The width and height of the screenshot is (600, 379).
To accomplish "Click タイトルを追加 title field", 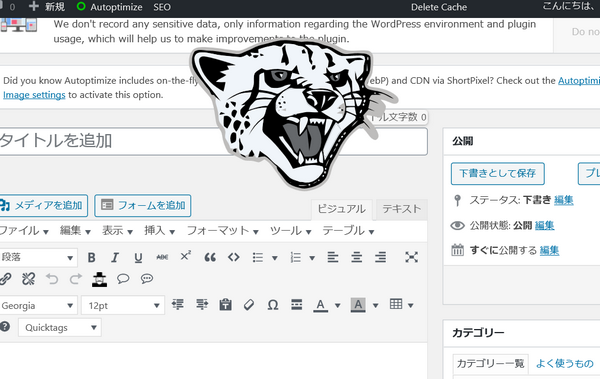I will [214, 141].
